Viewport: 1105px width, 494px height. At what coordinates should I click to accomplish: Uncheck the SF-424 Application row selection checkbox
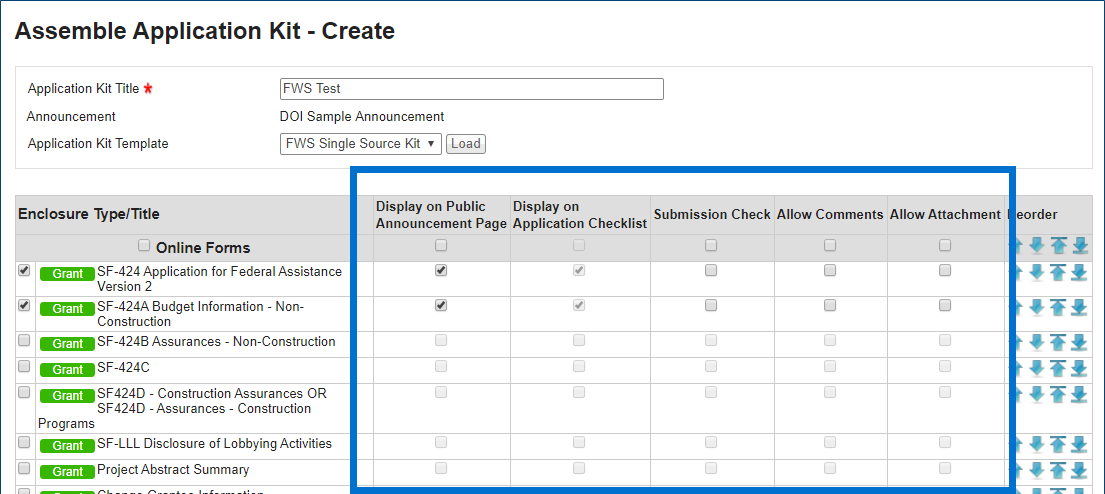[x=24, y=271]
